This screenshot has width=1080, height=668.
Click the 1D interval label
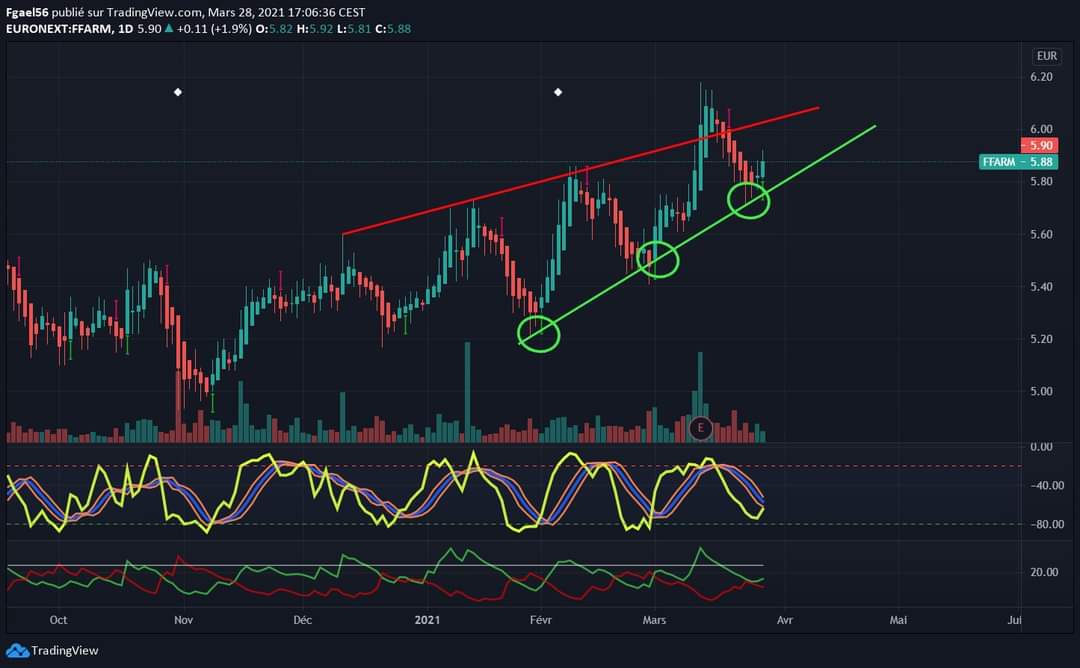pyautogui.click(x=125, y=29)
